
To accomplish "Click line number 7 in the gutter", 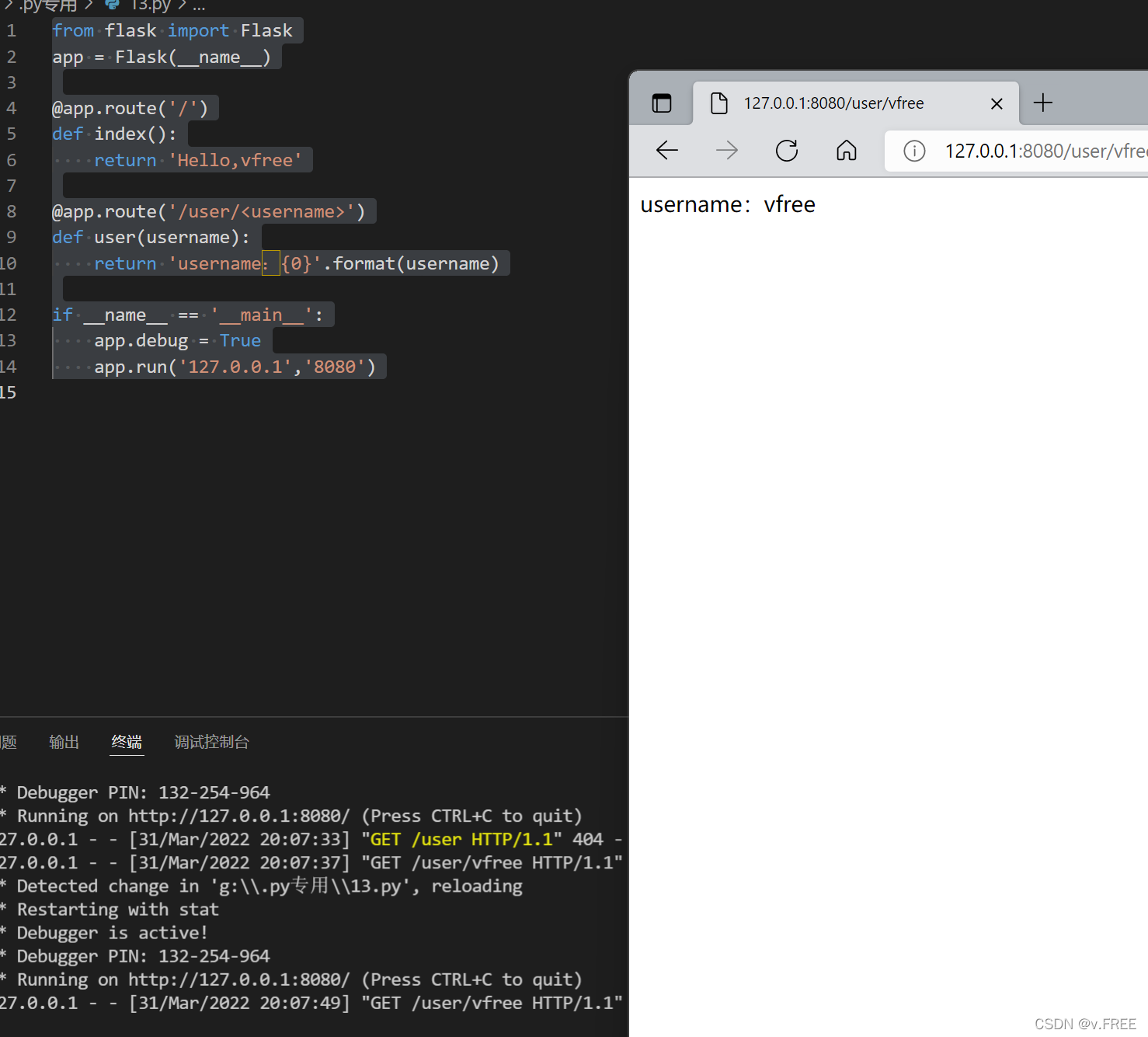I will click(x=11, y=186).
